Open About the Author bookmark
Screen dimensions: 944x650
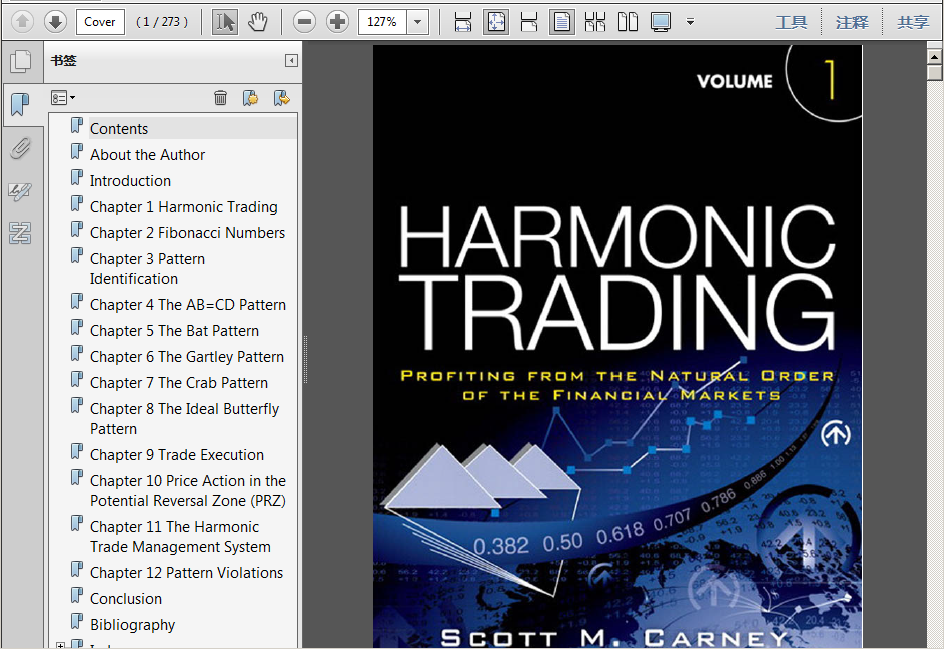pos(148,155)
